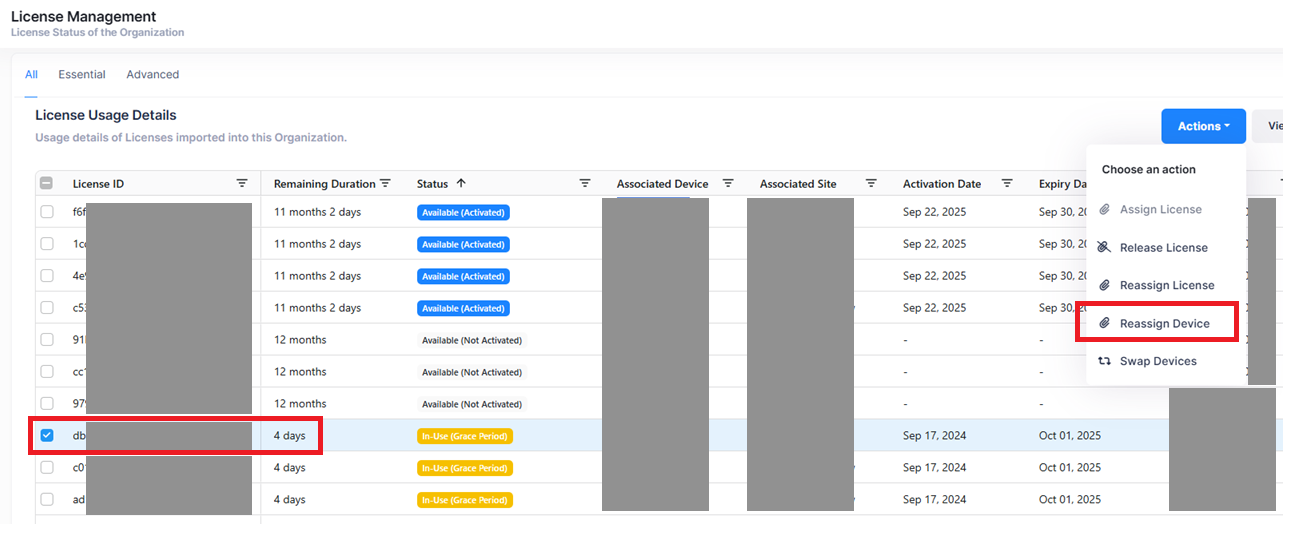
Task: Uncheck the selected license row with 4 days
Action: pyautogui.click(x=47, y=436)
